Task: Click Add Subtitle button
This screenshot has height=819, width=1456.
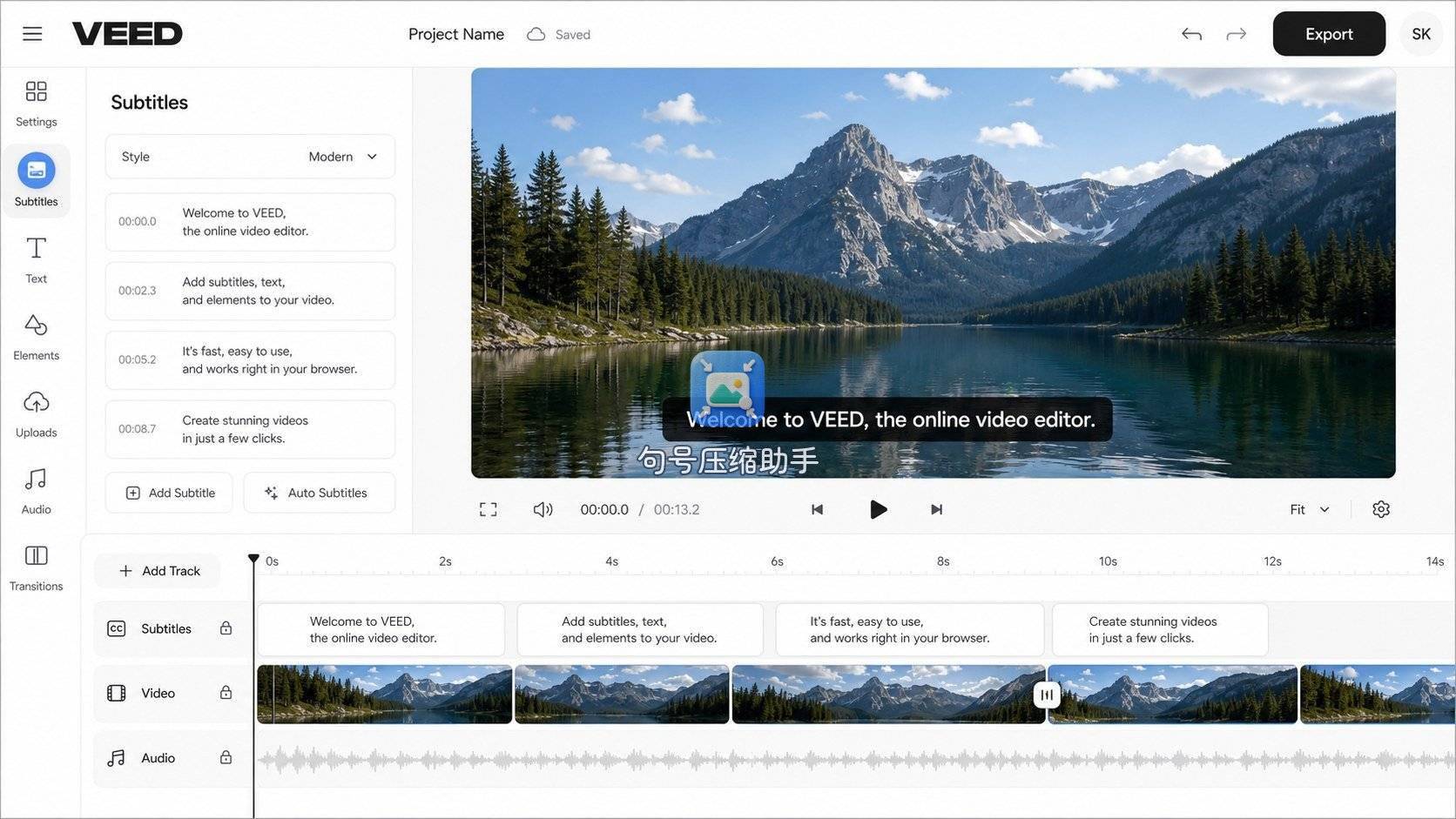Action: click(169, 493)
